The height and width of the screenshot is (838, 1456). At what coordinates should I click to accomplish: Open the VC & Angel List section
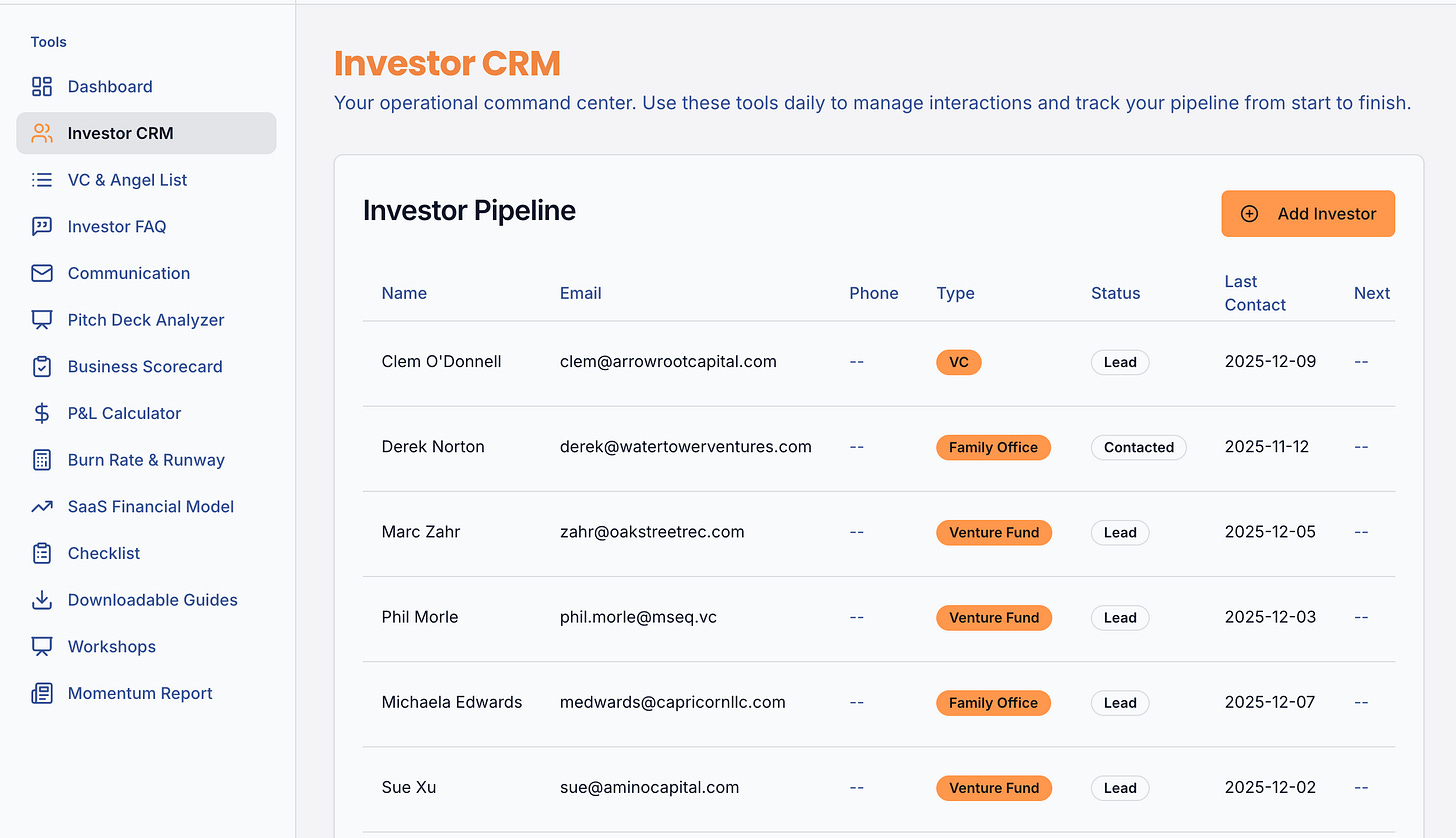(x=127, y=179)
